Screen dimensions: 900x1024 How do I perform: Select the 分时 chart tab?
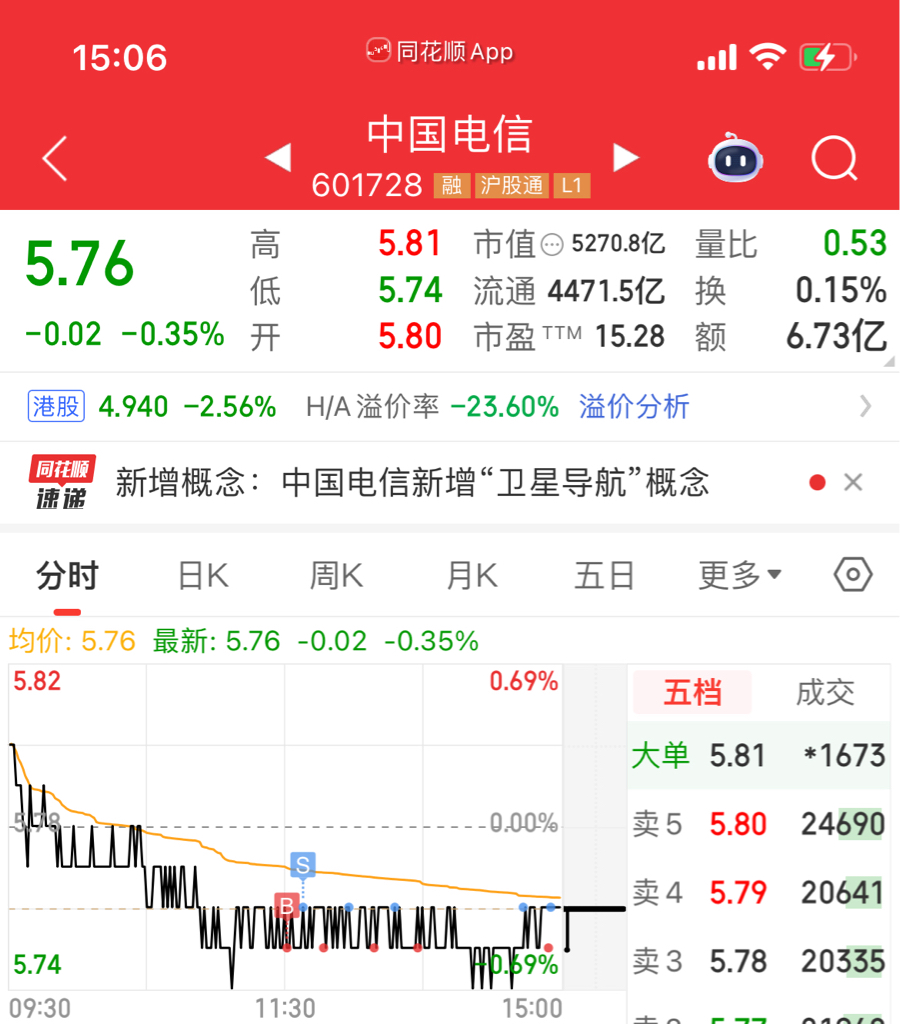pos(67,575)
